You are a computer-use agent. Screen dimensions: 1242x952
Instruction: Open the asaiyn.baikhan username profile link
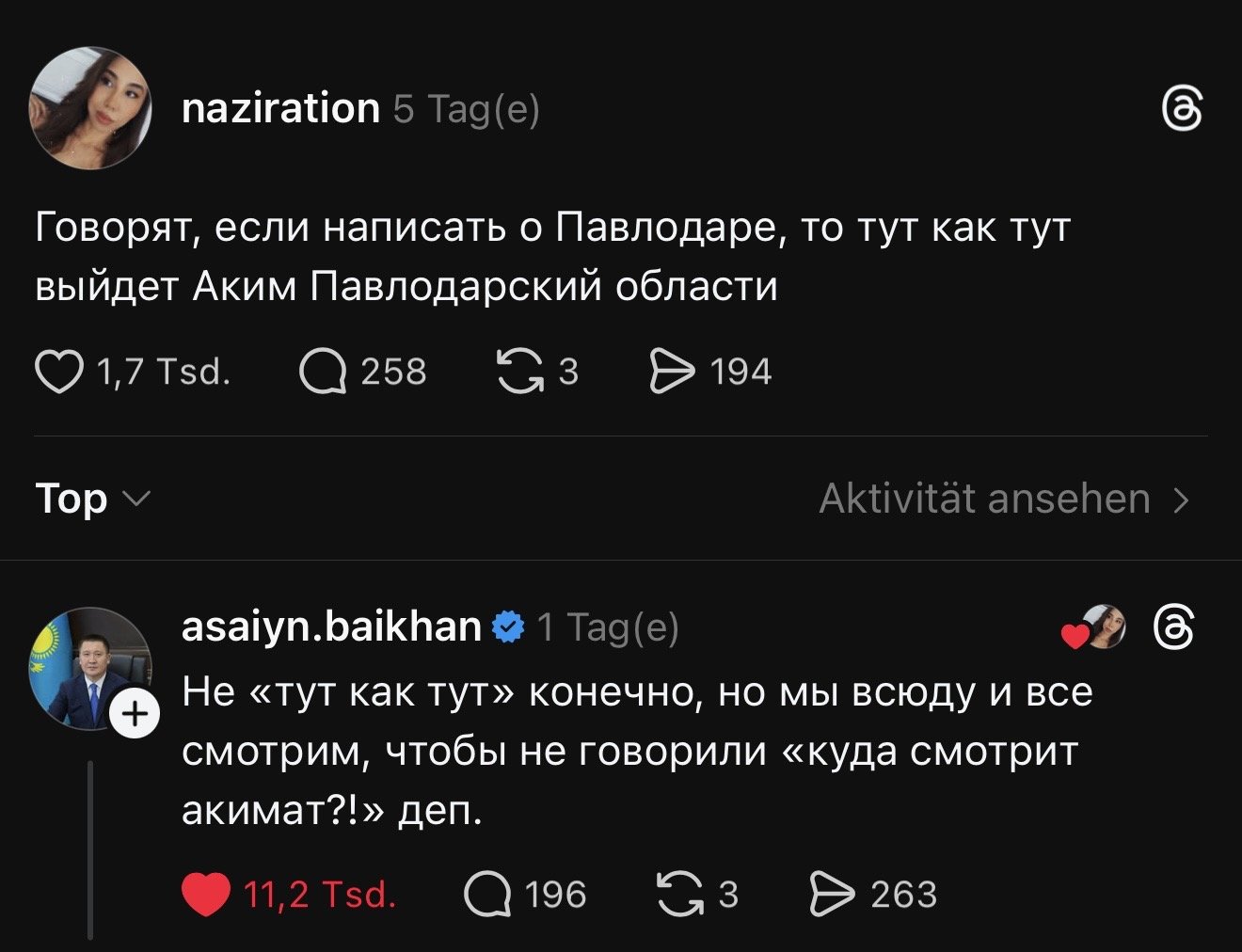click(330, 626)
